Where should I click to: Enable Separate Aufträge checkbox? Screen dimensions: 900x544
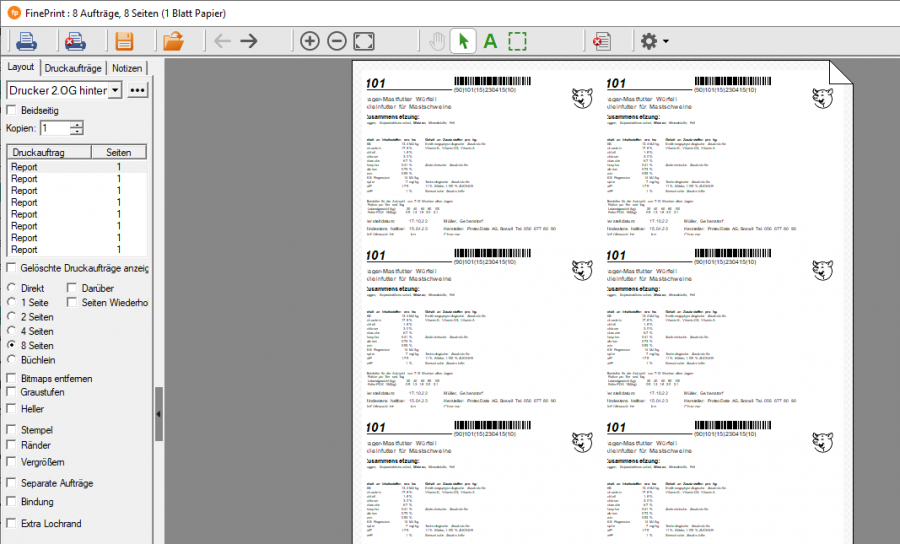(11, 483)
